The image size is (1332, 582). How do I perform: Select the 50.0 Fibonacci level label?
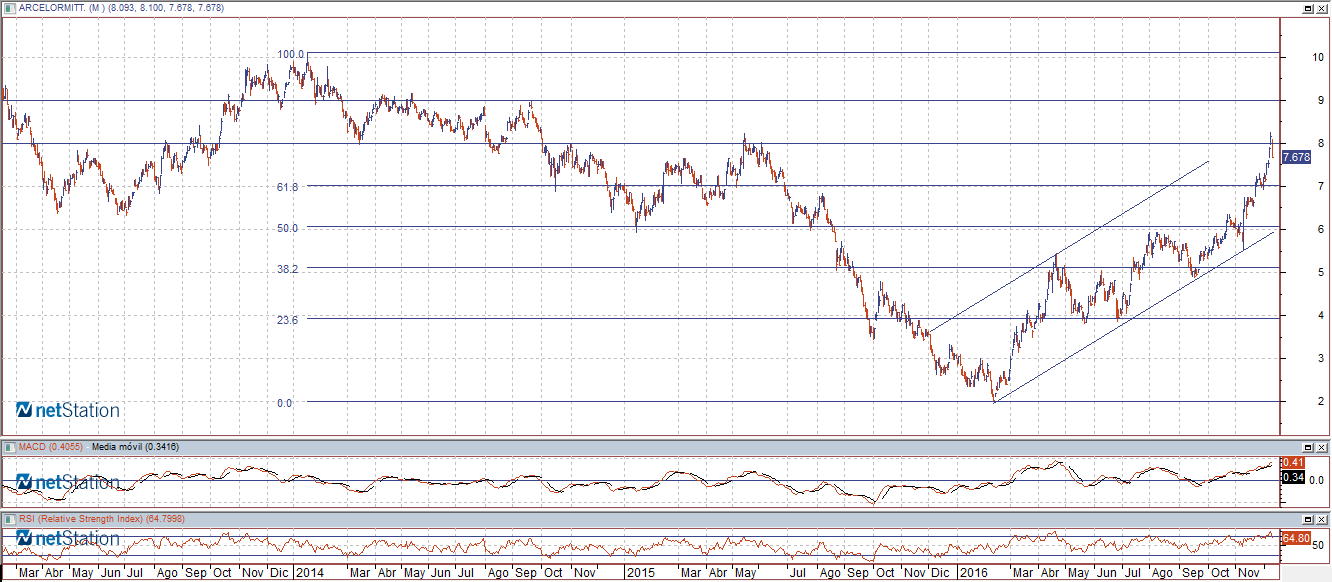tap(290, 228)
